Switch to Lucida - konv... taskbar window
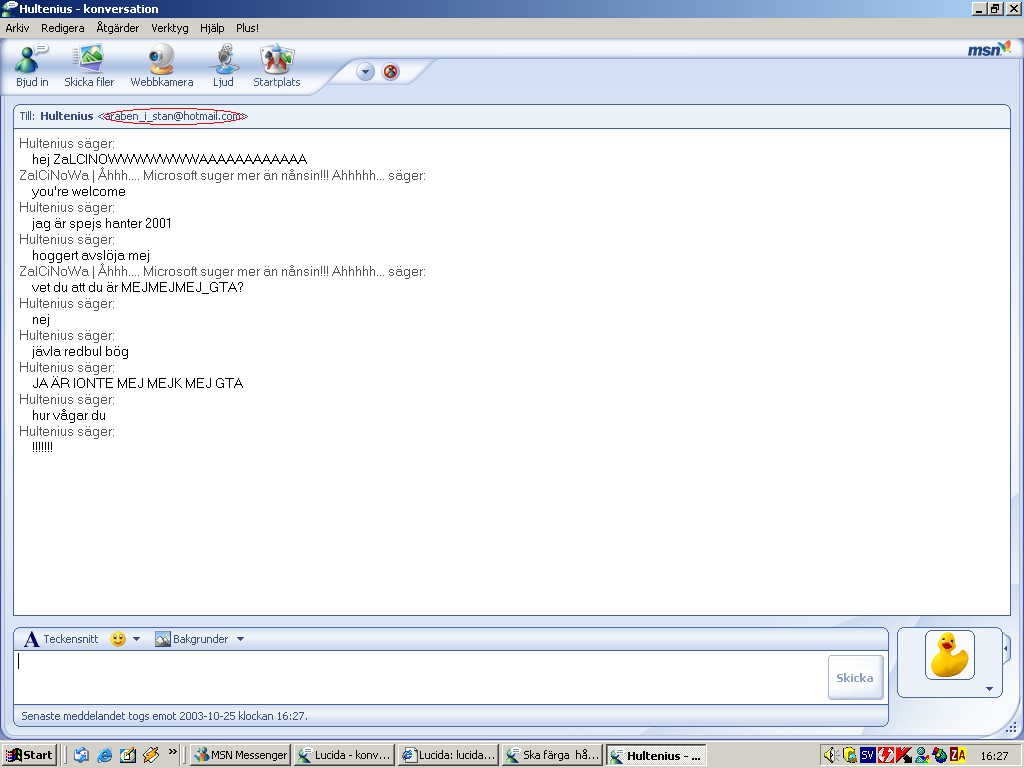The image size is (1024, 768). 344,756
